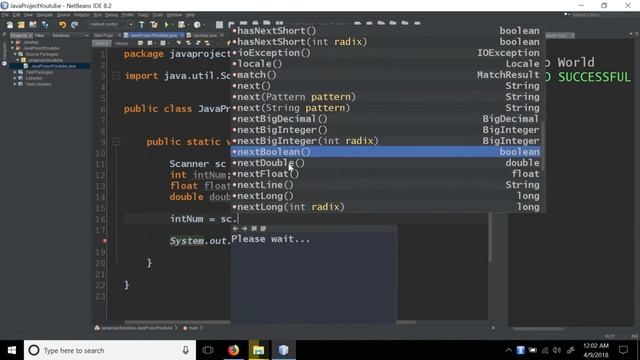Screen dimensions: 640x360
Task: Click the Profile Project toolbar icon
Action: click(x=197, y=25)
